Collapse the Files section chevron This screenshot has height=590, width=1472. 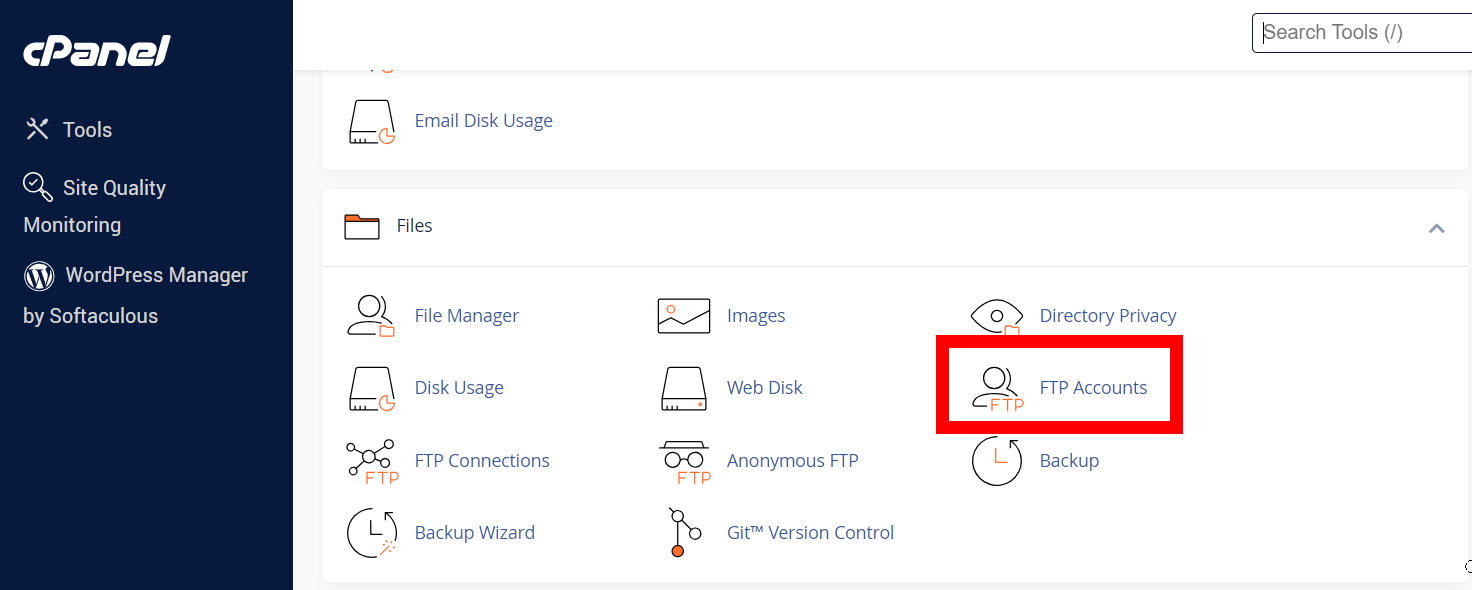pyautogui.click(x=1436, y=228)
